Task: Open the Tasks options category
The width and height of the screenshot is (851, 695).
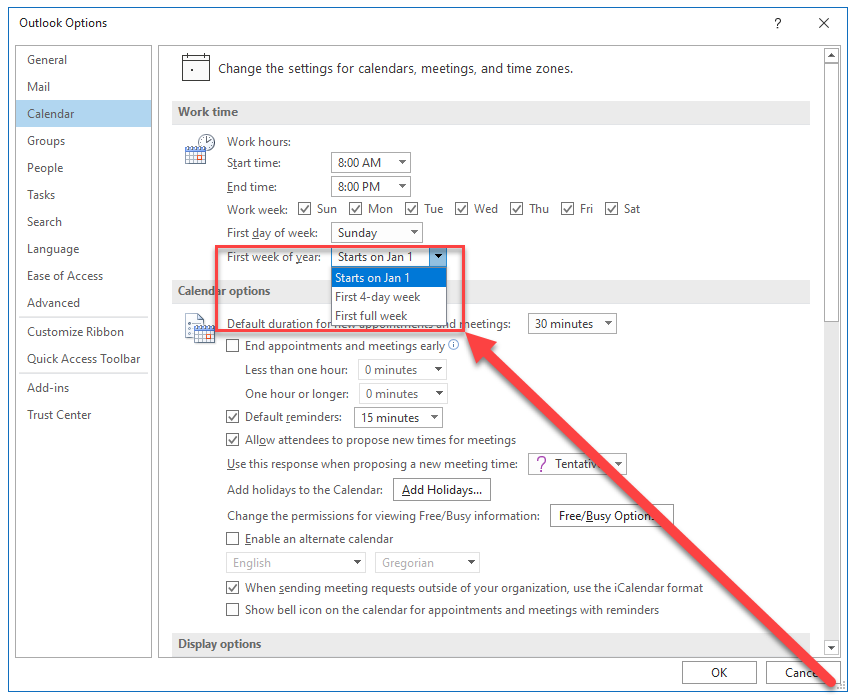Action: click(x=84, y=195)
